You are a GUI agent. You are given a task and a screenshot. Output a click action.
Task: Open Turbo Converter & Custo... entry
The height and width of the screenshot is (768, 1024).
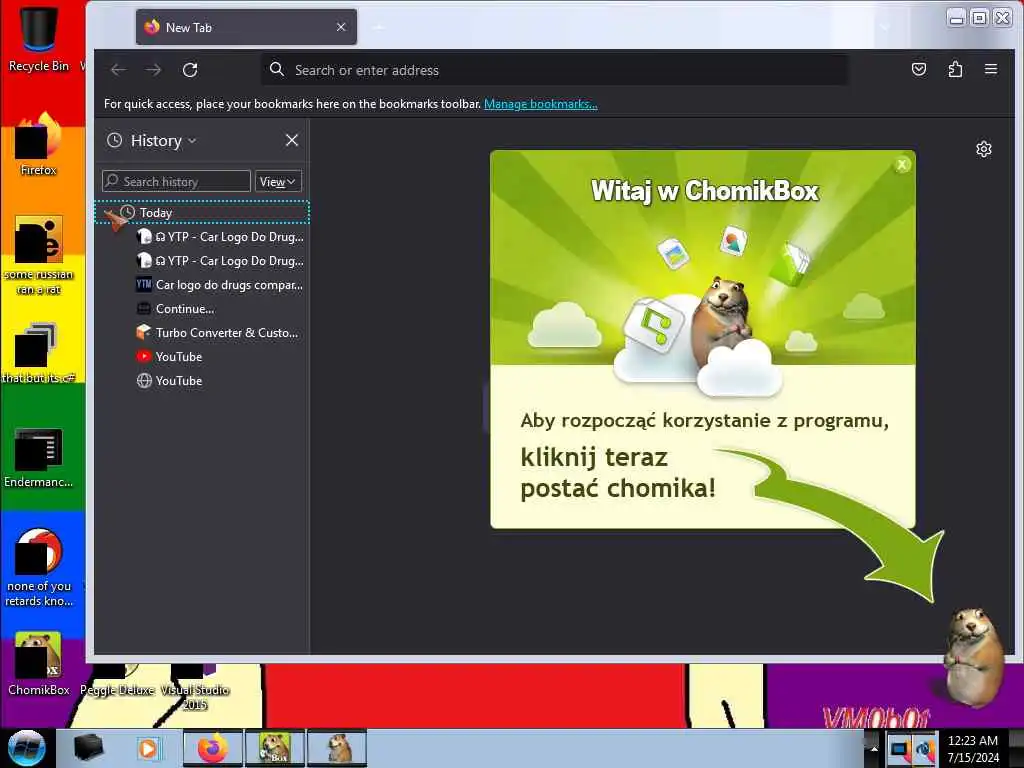[x=217, y=333]
